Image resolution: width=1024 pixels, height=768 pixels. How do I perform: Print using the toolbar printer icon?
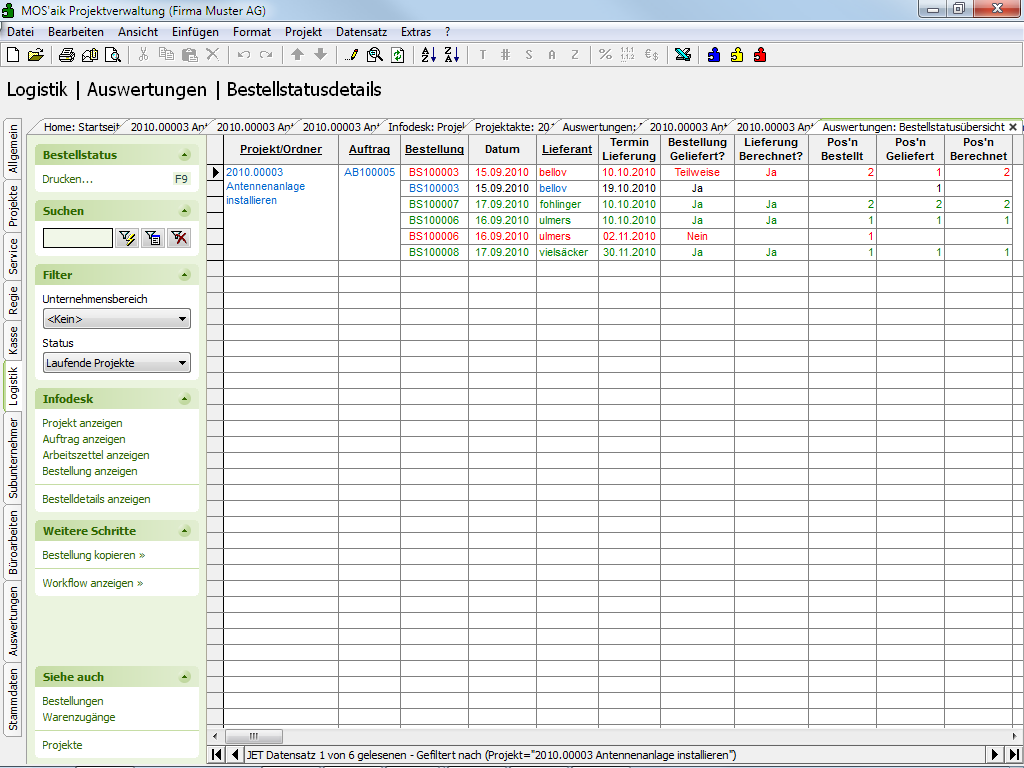click(x=67, y=56)
